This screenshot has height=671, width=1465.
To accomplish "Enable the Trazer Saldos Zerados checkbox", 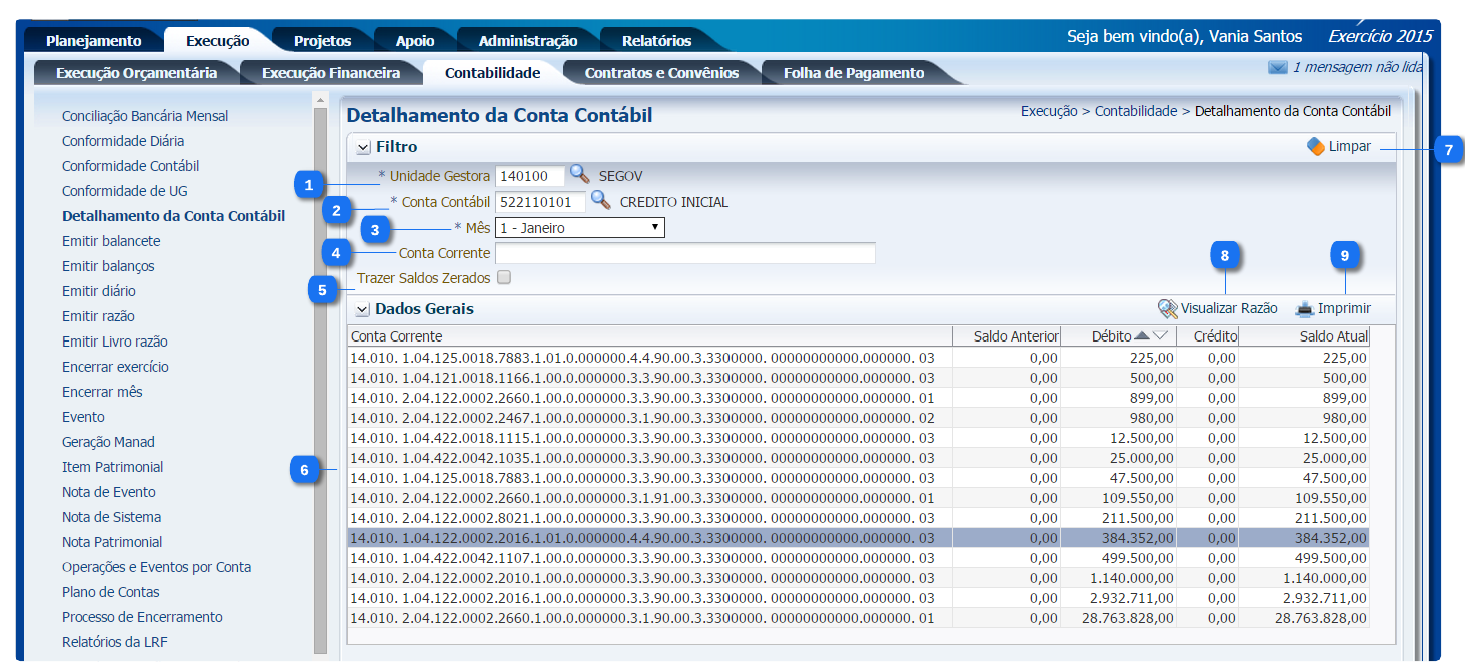I will [504, 278].
